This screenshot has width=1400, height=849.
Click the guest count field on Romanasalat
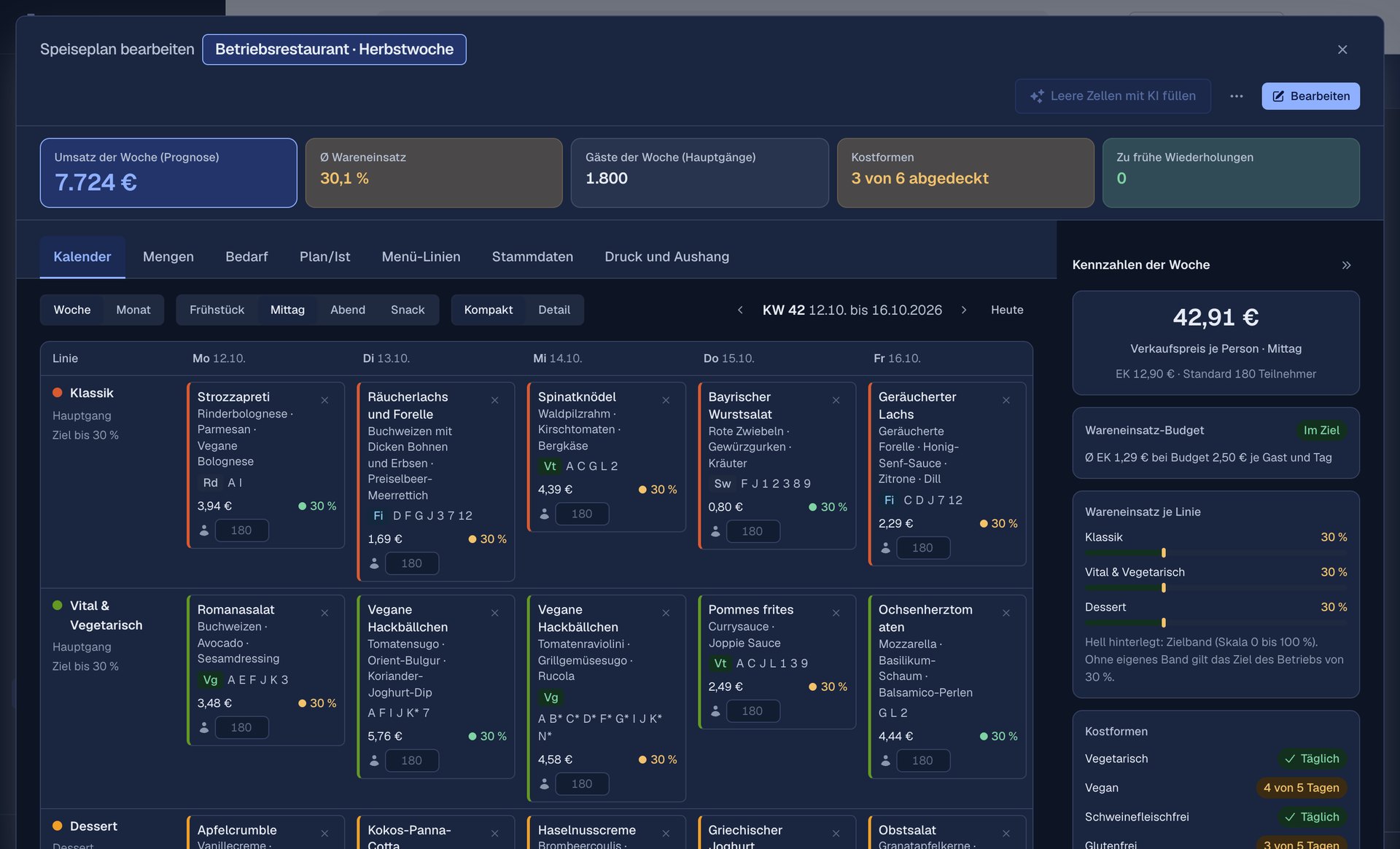click(x=241, y=727)
